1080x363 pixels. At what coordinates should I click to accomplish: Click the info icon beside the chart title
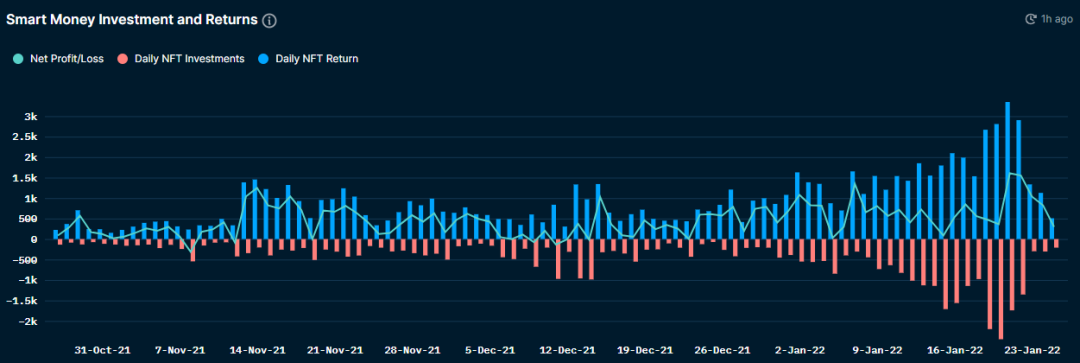coord(269,21)
